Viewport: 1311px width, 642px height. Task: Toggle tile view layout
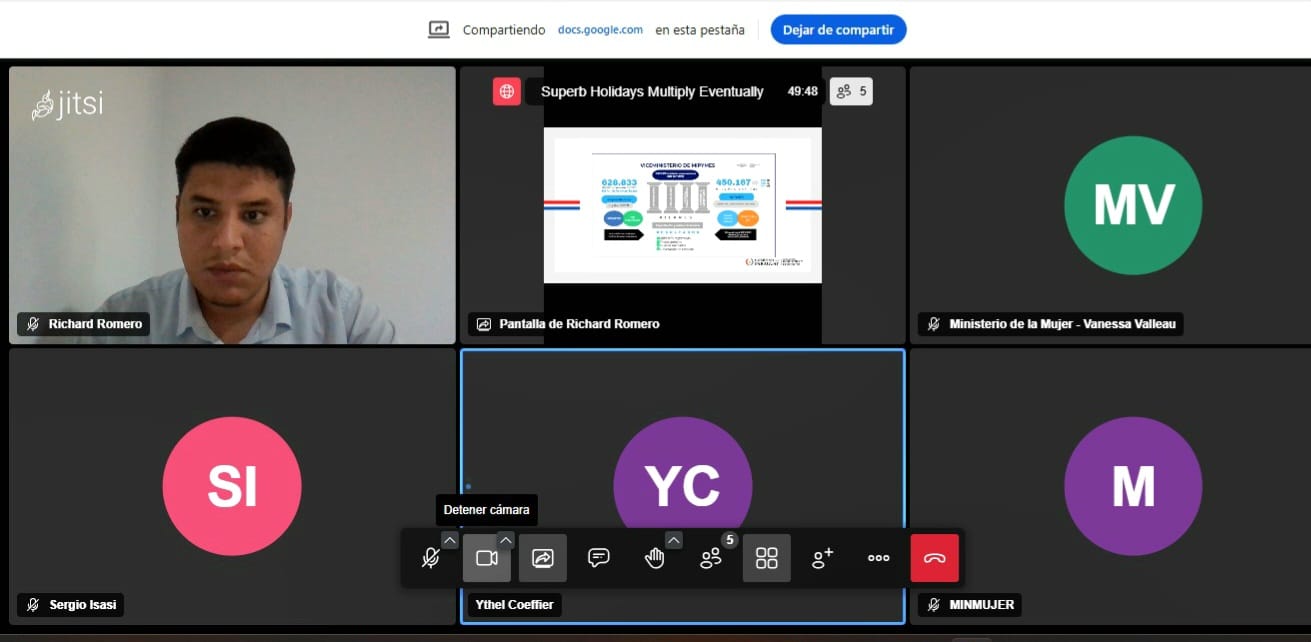(x=767, y=558)
